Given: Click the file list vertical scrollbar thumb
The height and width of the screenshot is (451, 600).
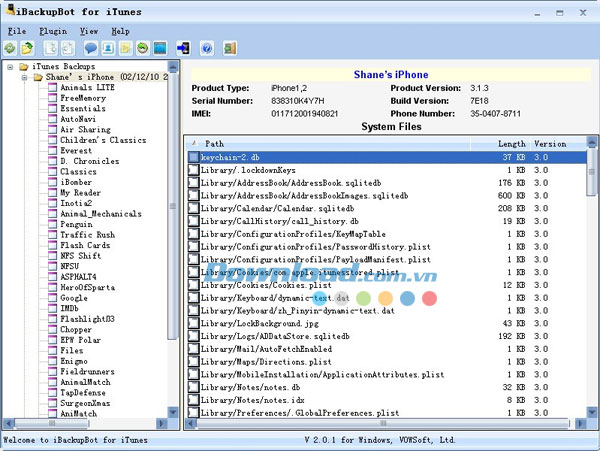Looking at the screenshot, I should (x=592, y=173).
